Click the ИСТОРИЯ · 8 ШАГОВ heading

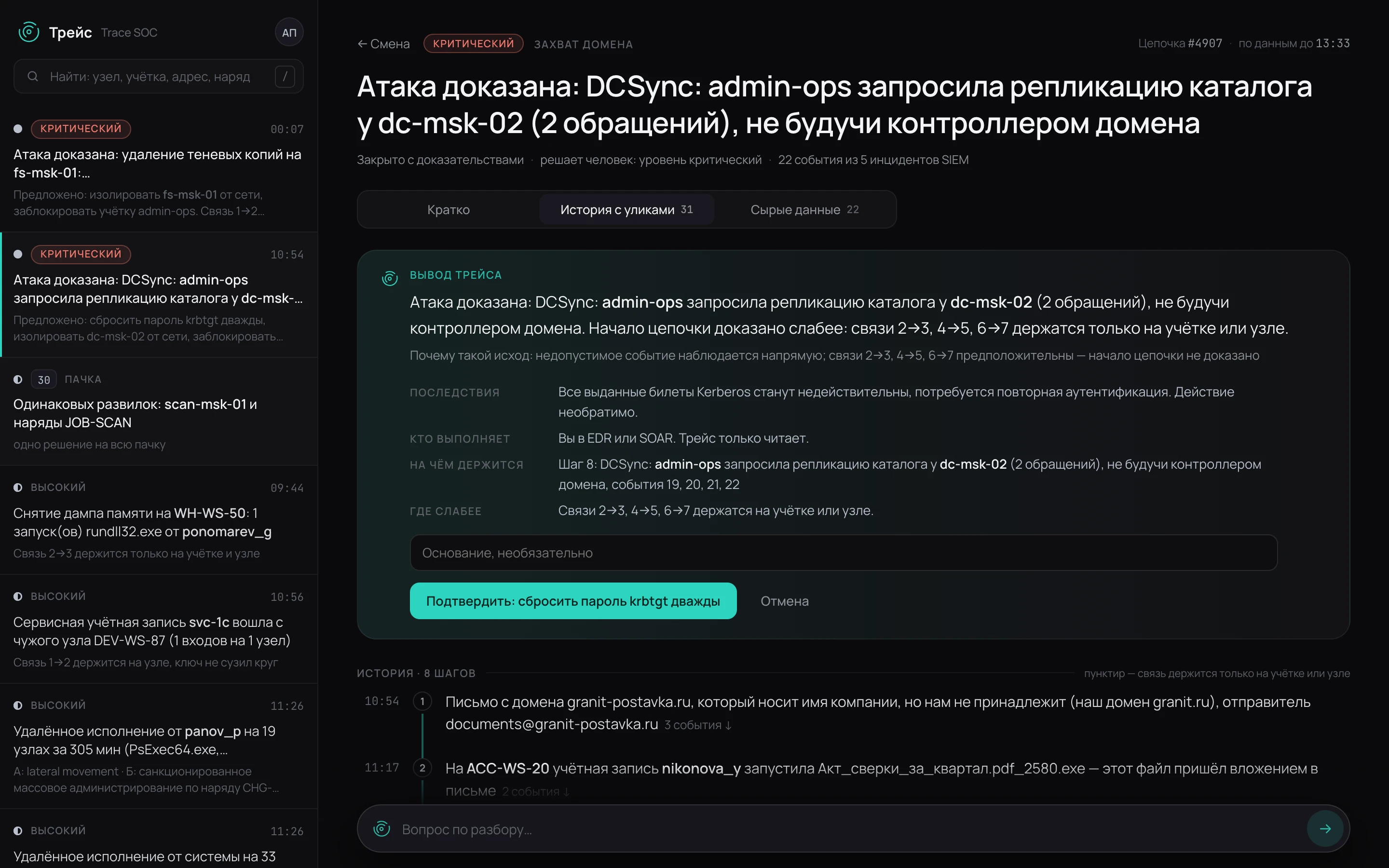(416, 673)
